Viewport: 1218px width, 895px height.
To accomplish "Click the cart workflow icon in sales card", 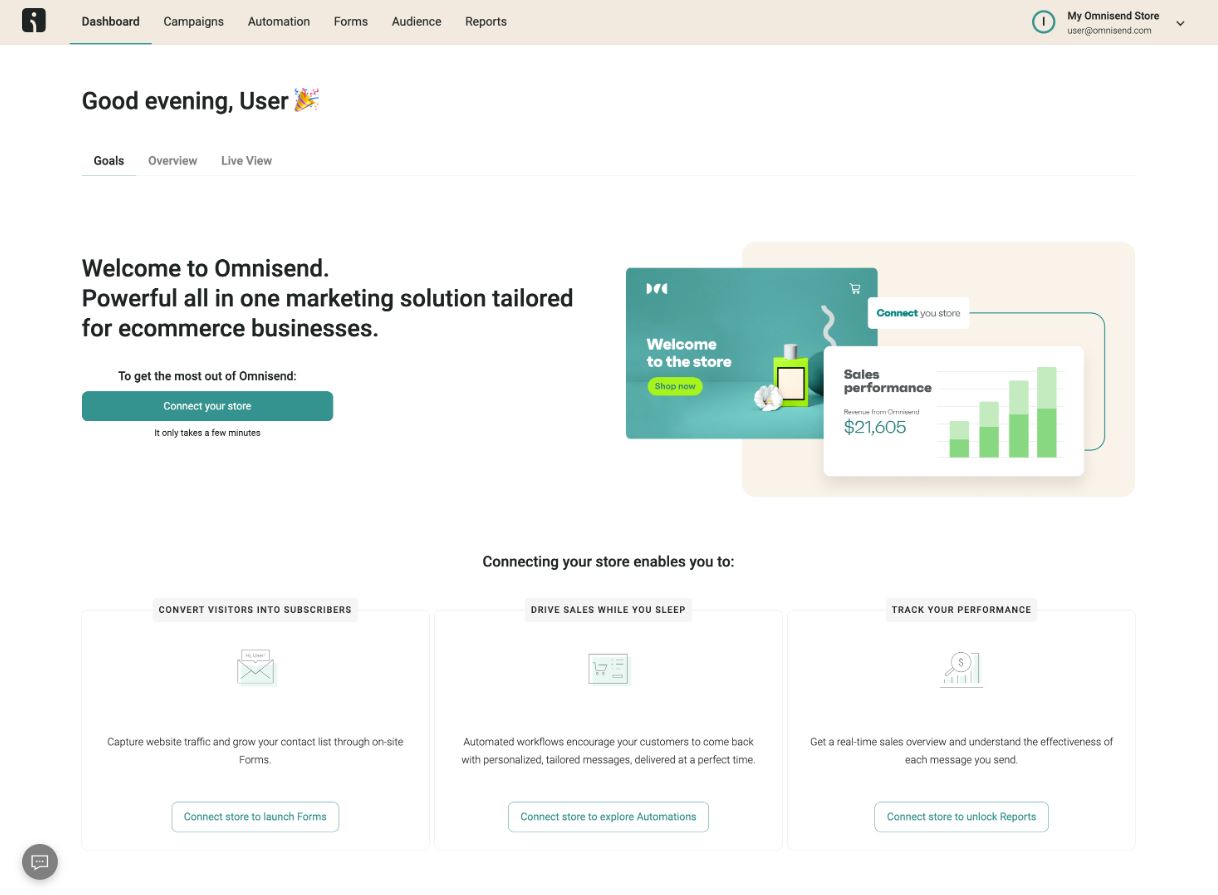I will click(608, 668).
